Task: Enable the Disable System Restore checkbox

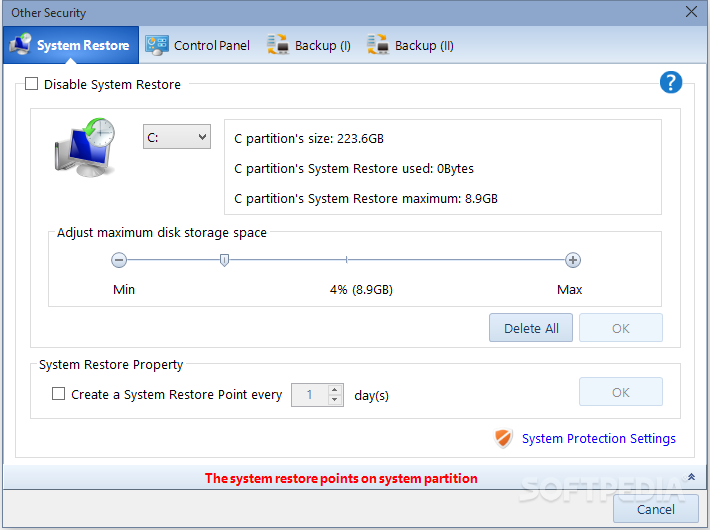Action: pyautogui.click(x=31, y=84)
